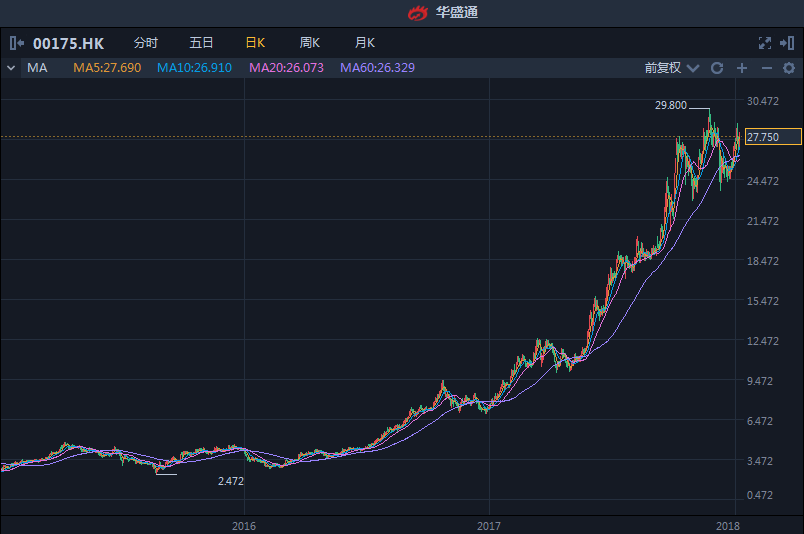804x534 pixels.
Task: Zoom in the K-line chart
Action: (x=742, y=68)
